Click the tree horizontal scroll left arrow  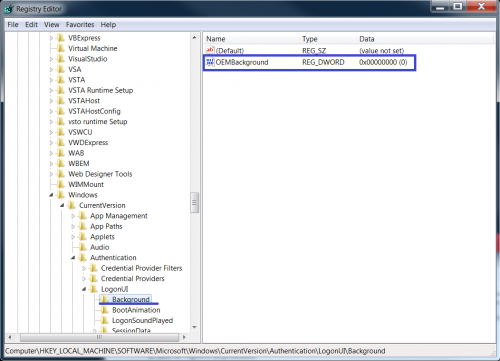[x=10, y=337]
